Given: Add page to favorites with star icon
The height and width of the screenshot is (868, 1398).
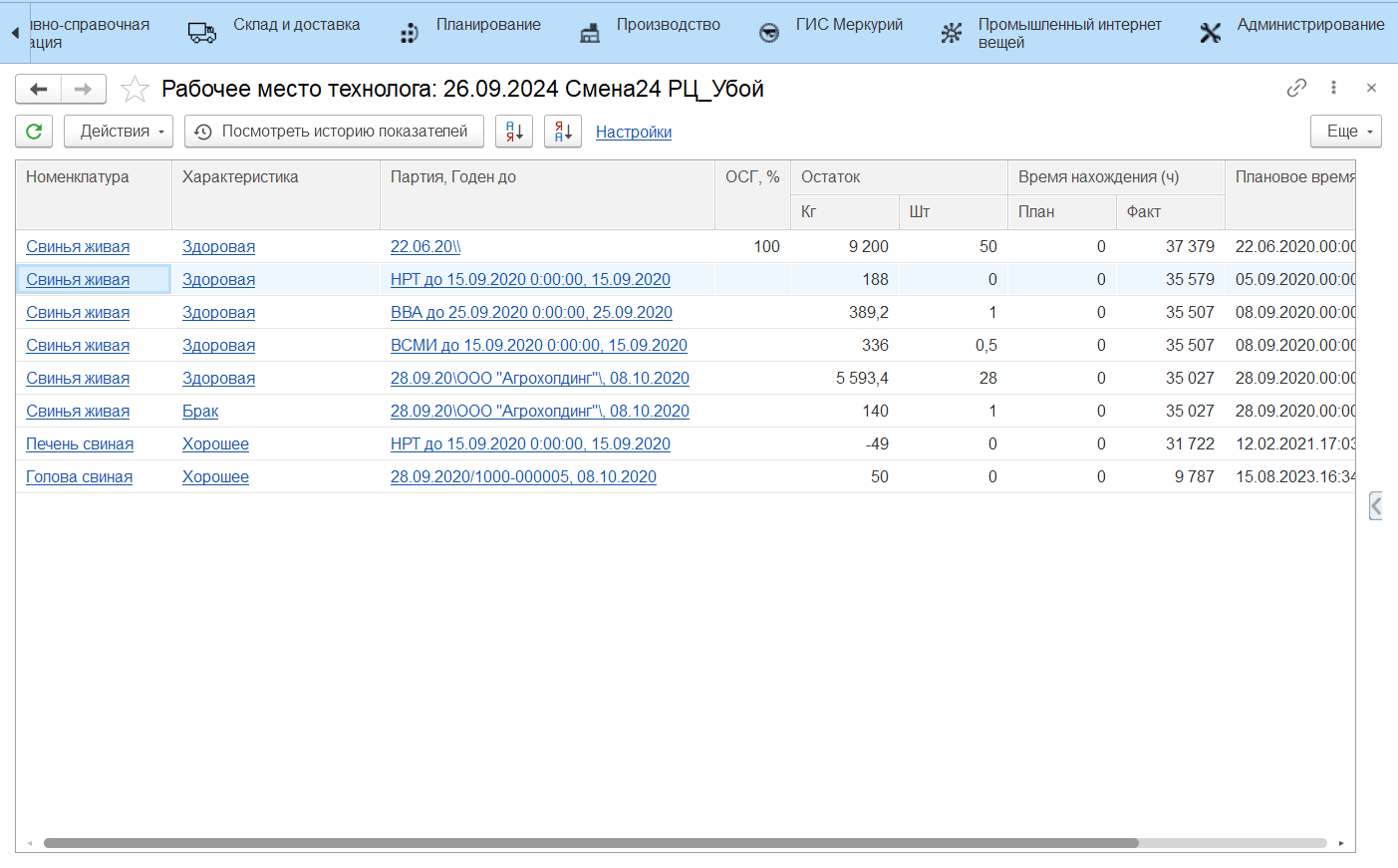Looking at the screenshot, I should point(135,90).
